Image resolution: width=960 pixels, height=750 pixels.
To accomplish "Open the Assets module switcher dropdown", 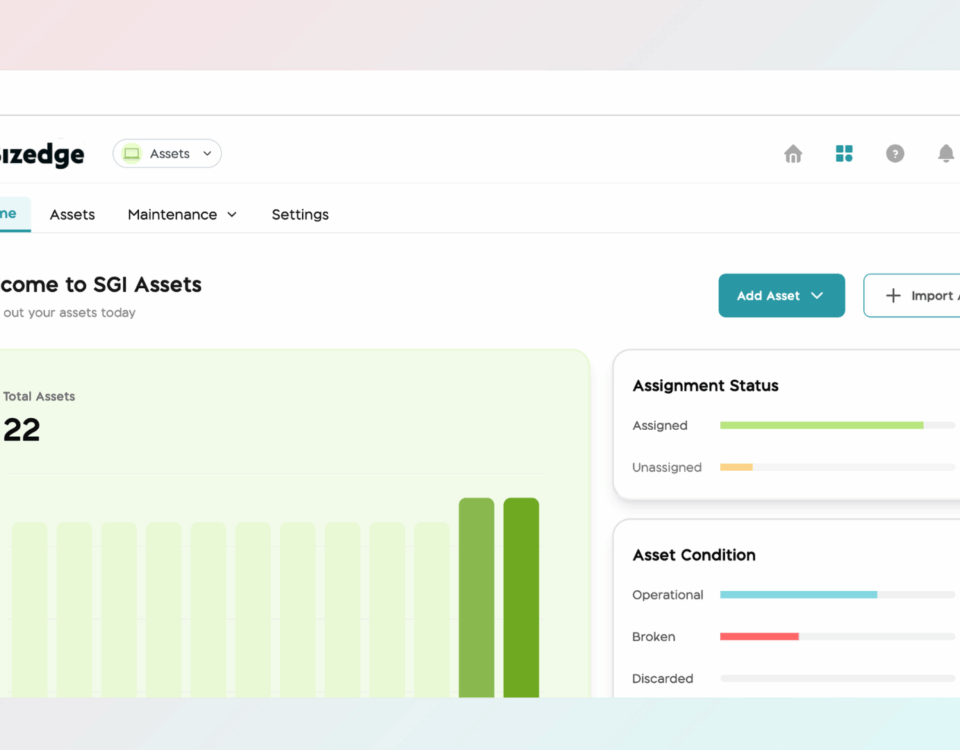I will pos(207,154).
